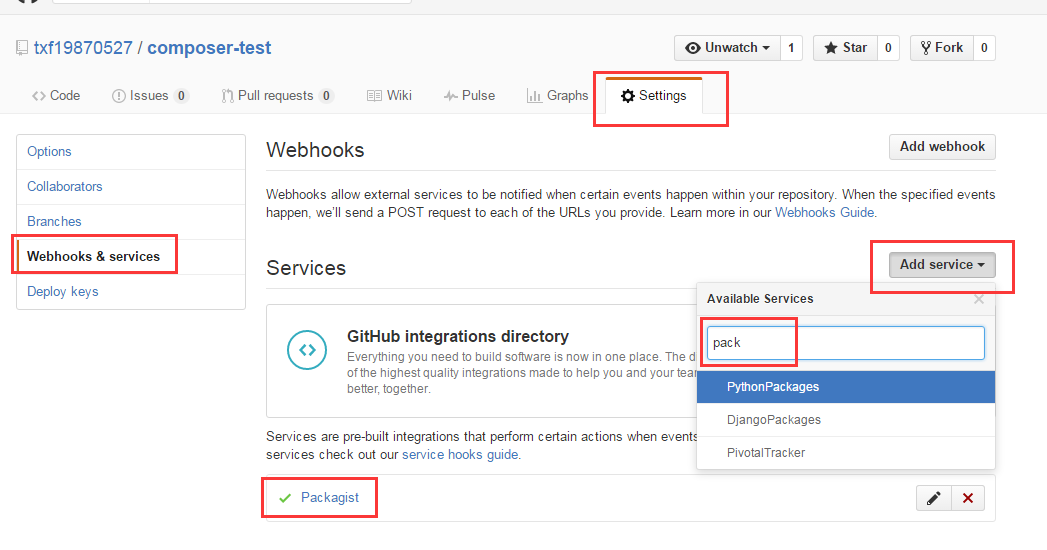This screenshot has height=550, width=1047.
Task: Open the Pulse tab
Action: pyautogui.click(x=469, y=95)
